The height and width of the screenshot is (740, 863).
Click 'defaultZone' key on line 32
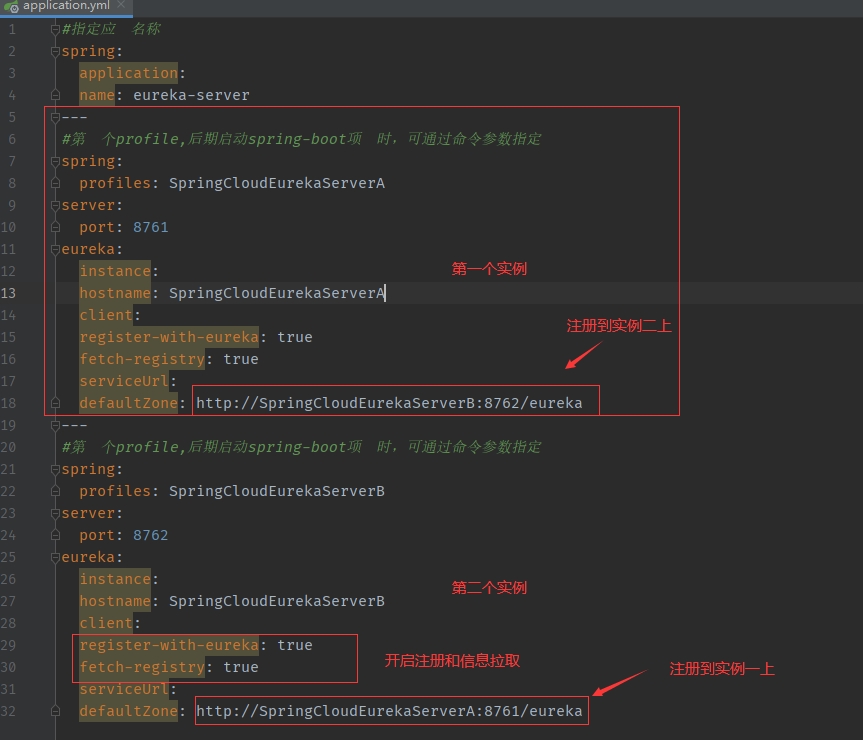tap(128, 711)
